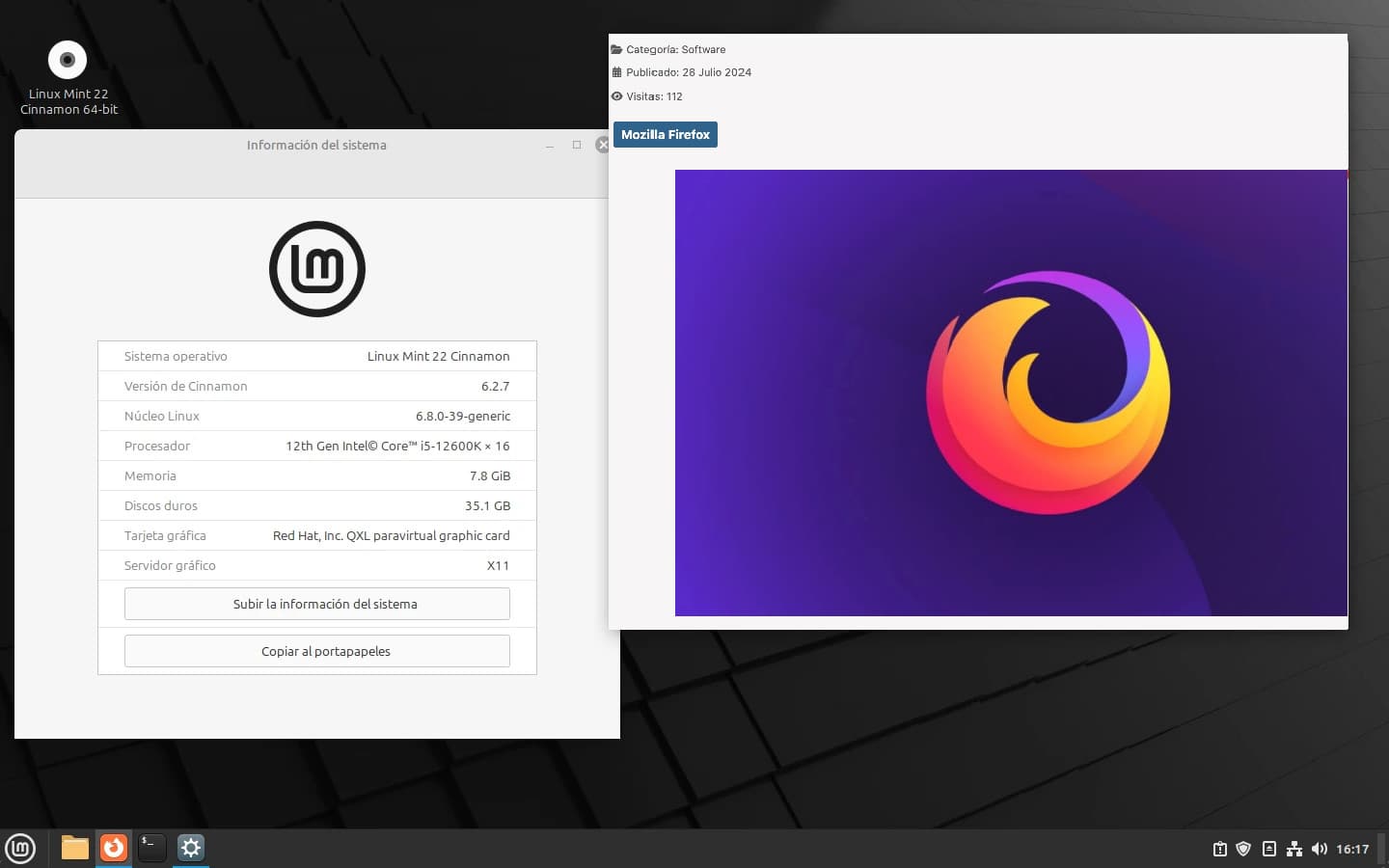Select the Linux Mint 22 disc desktop icon

click(x=68, y=78)
